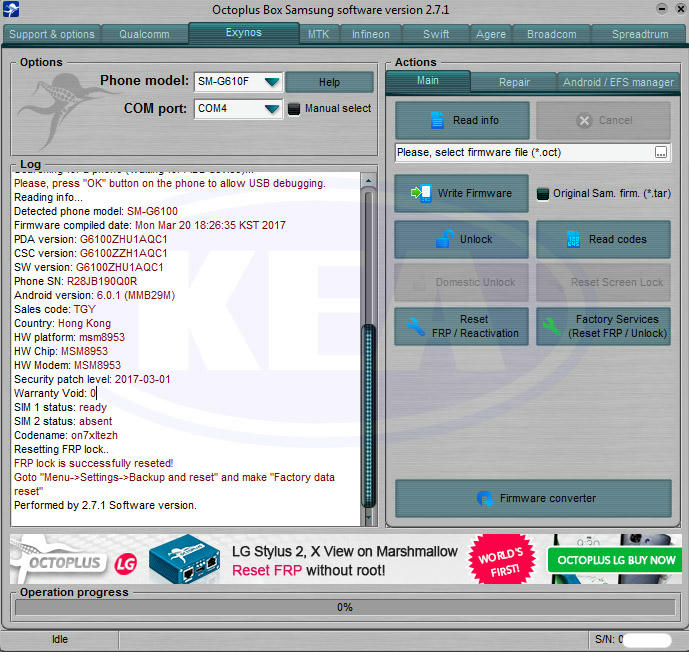The image size is (689, 652).
Task: Click the Operation progress bar
Action: click(x=345, y=607)
